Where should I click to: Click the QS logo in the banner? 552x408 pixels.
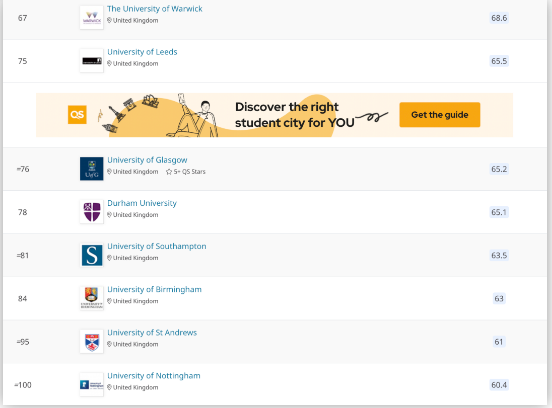coord(77,115)
